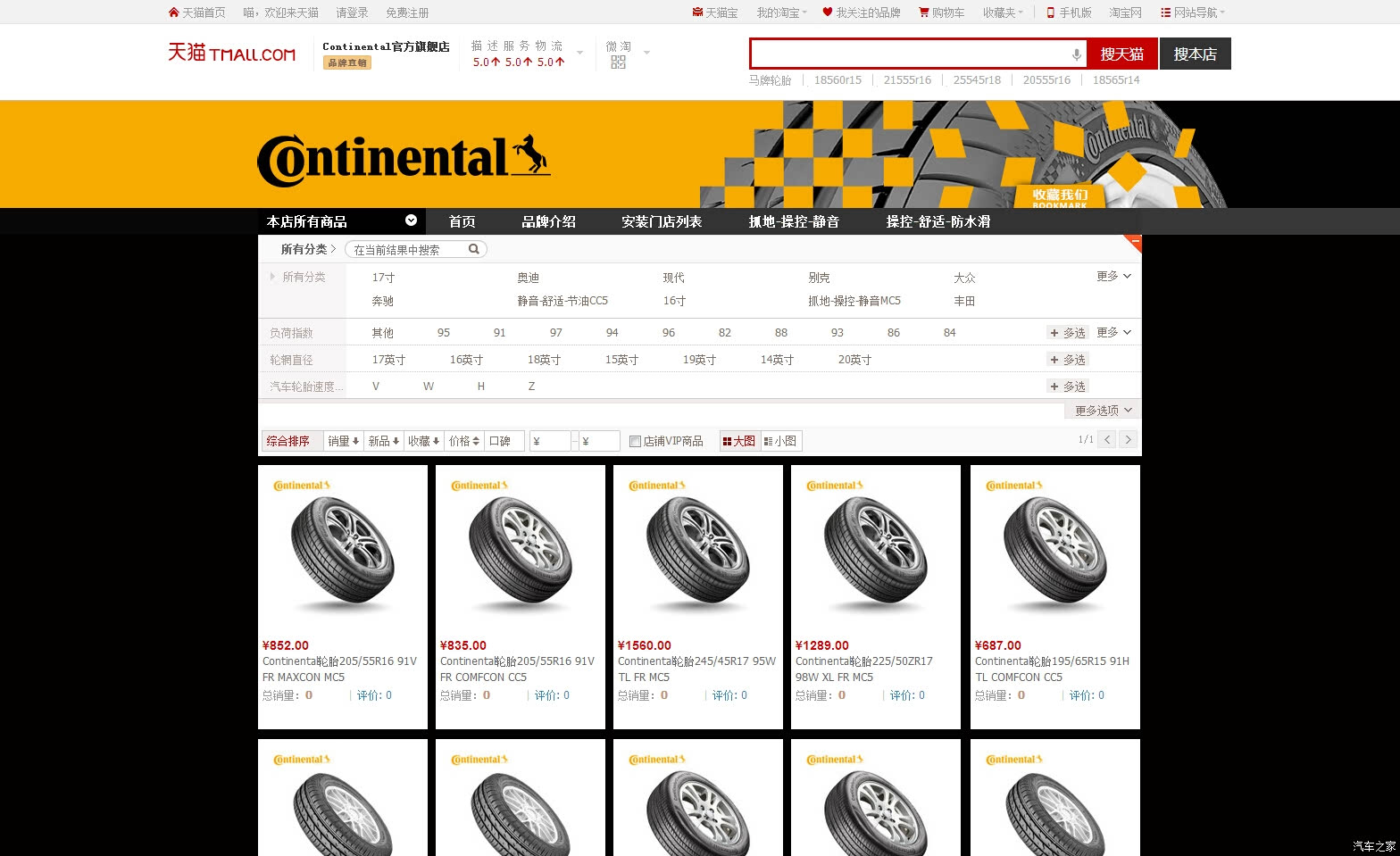Open the 抓地-操控-静音 nav tab

click(x=794, y=221)
